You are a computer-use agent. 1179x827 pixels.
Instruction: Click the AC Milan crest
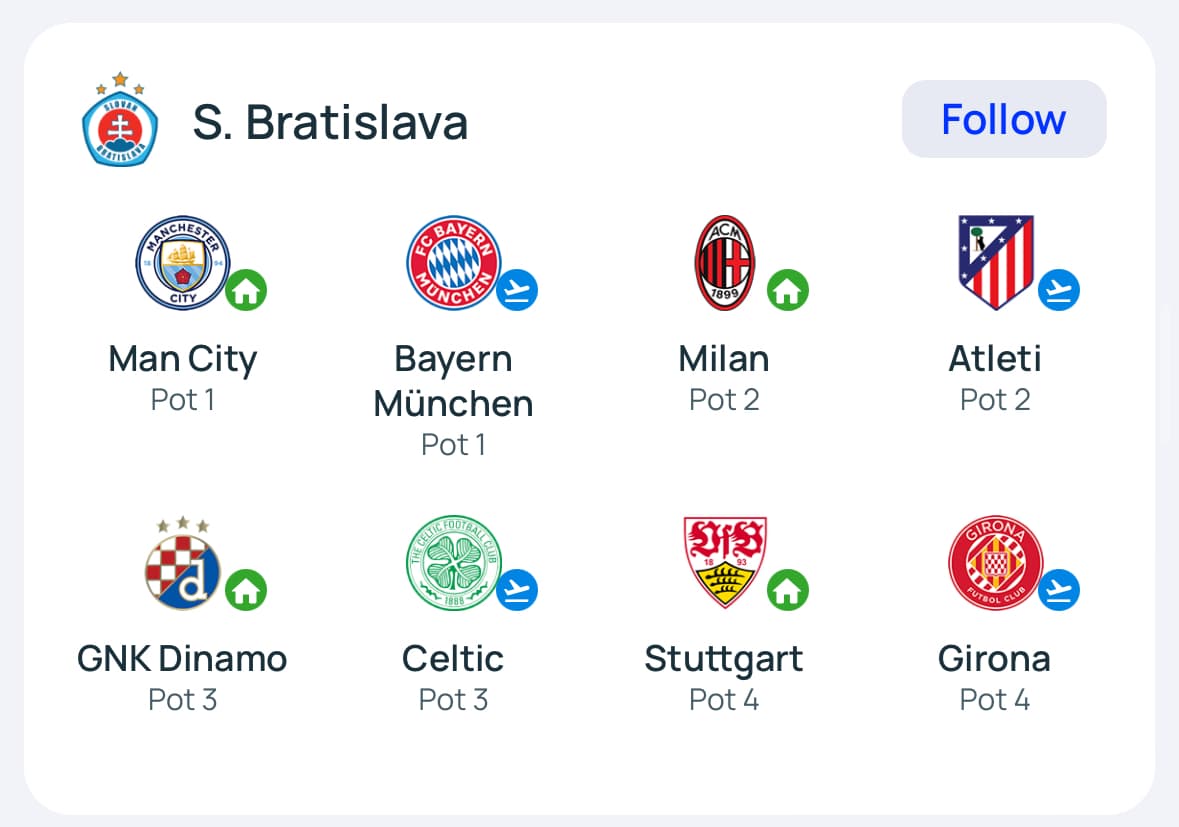[725, 263]
